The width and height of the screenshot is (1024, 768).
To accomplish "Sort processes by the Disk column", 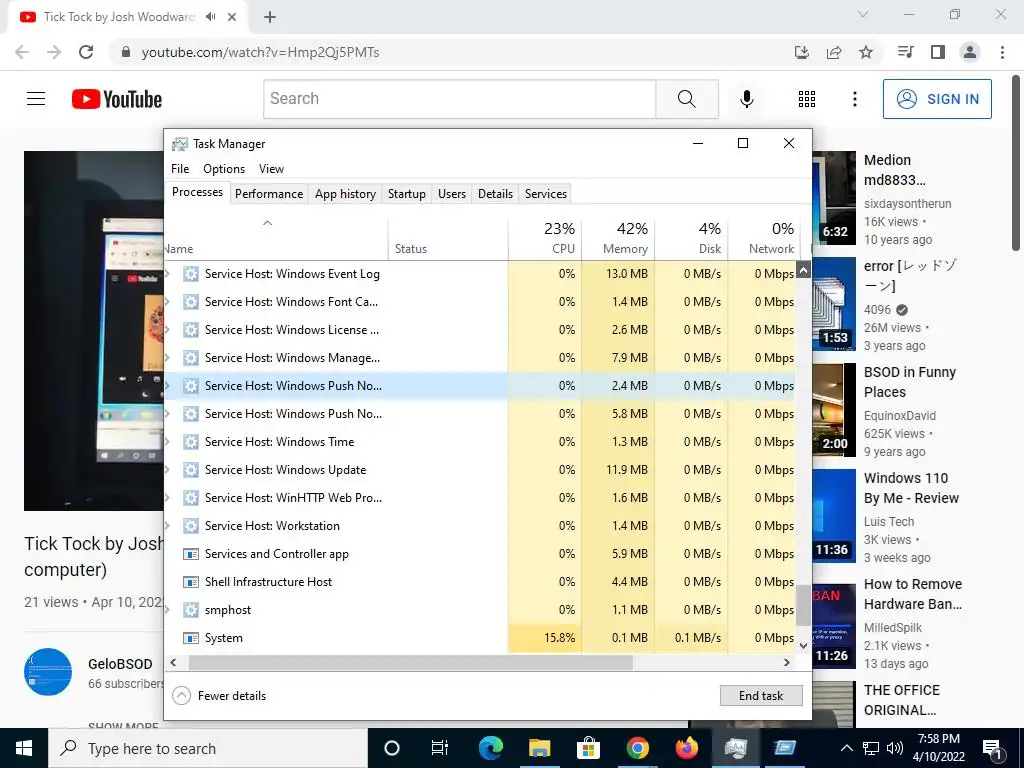I will pyautogui.click(x=691, y=238).
